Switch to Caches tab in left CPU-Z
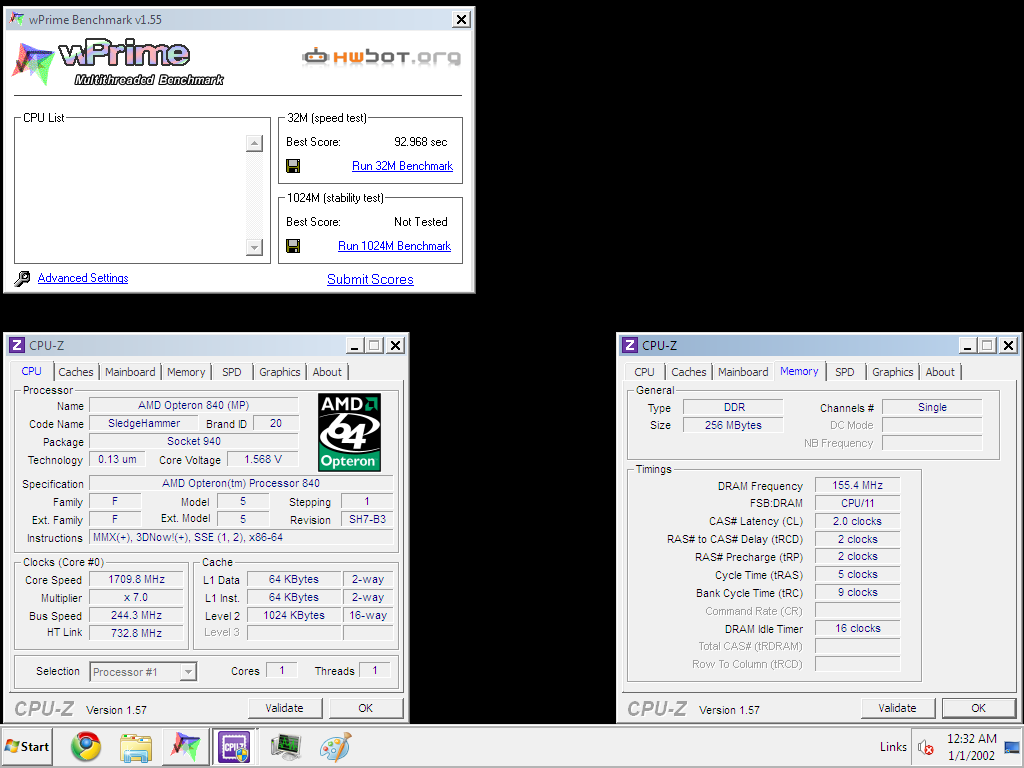The width and height of the screenshot is (1024, 768). 76,372
